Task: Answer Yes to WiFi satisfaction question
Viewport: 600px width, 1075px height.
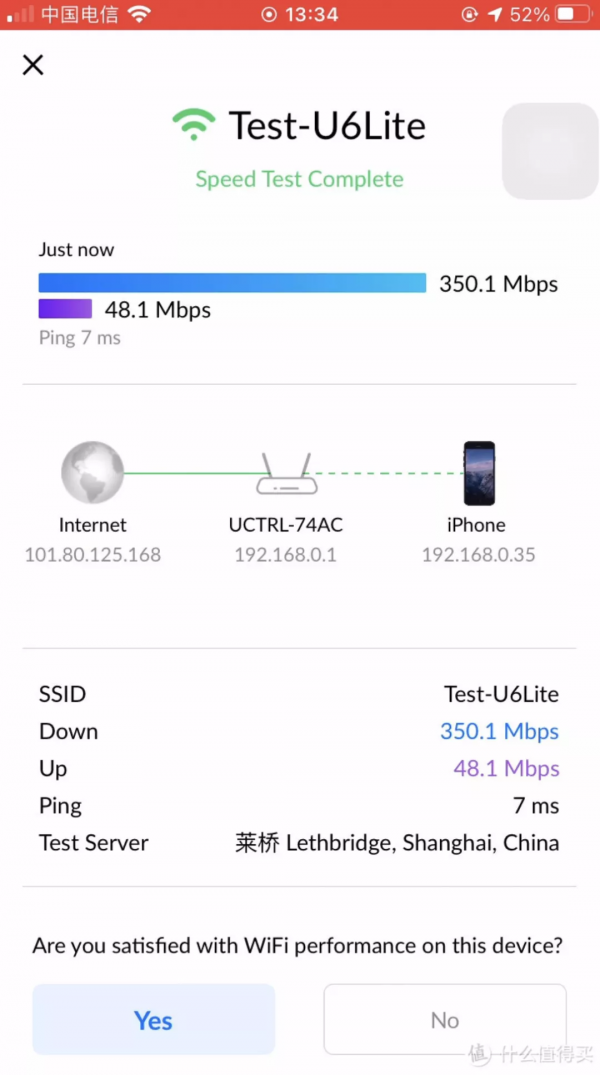Action: coord(153,1020)
